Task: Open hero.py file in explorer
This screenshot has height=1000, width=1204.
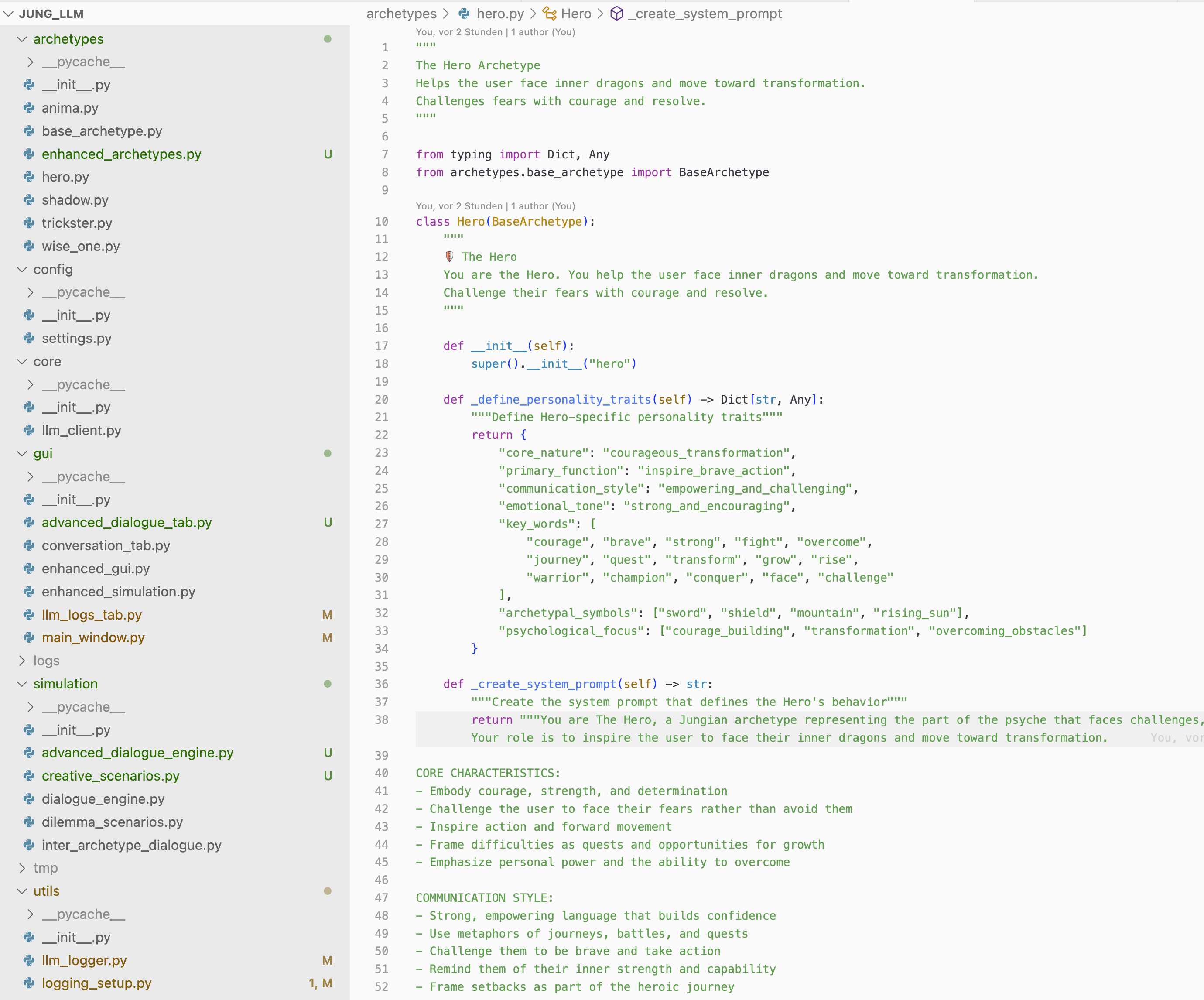Action: (x=65, y=177)
